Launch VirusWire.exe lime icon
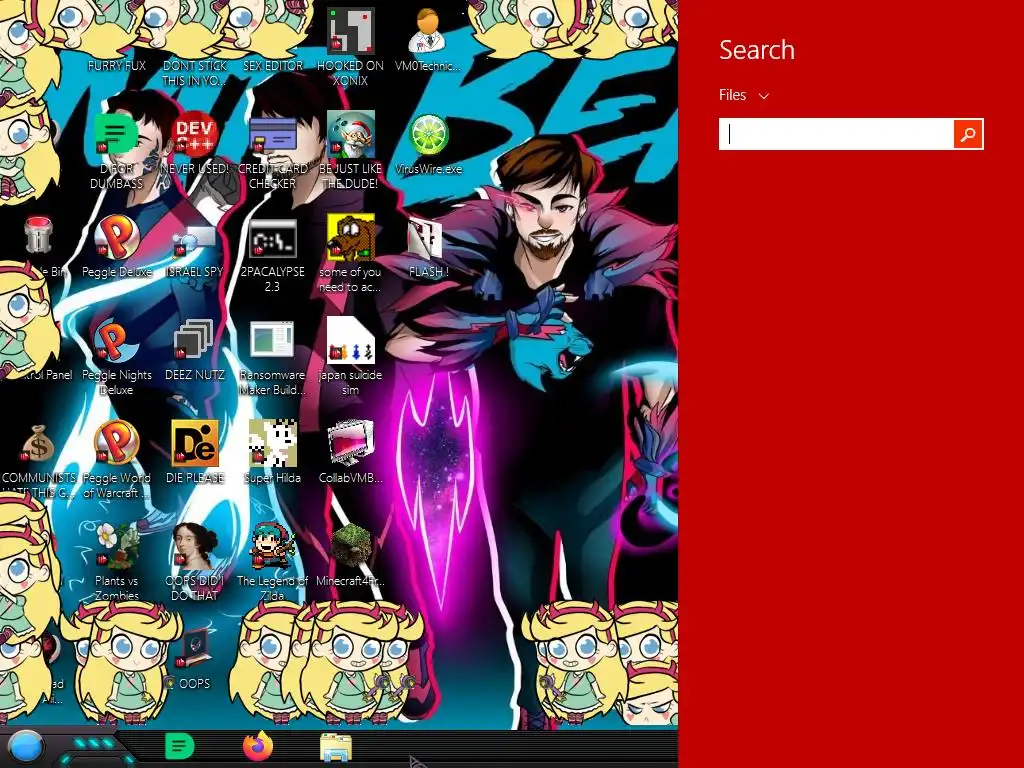 (428, 135)
